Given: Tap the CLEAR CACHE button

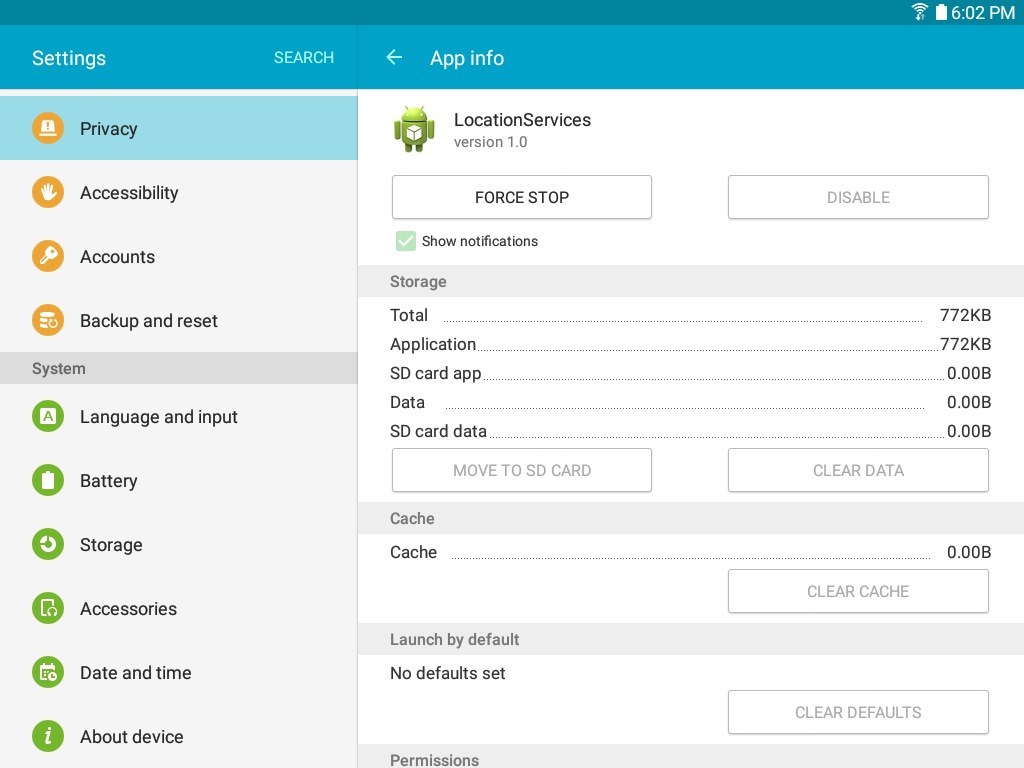Looking at the screenshot, I should tap(858, 591).
